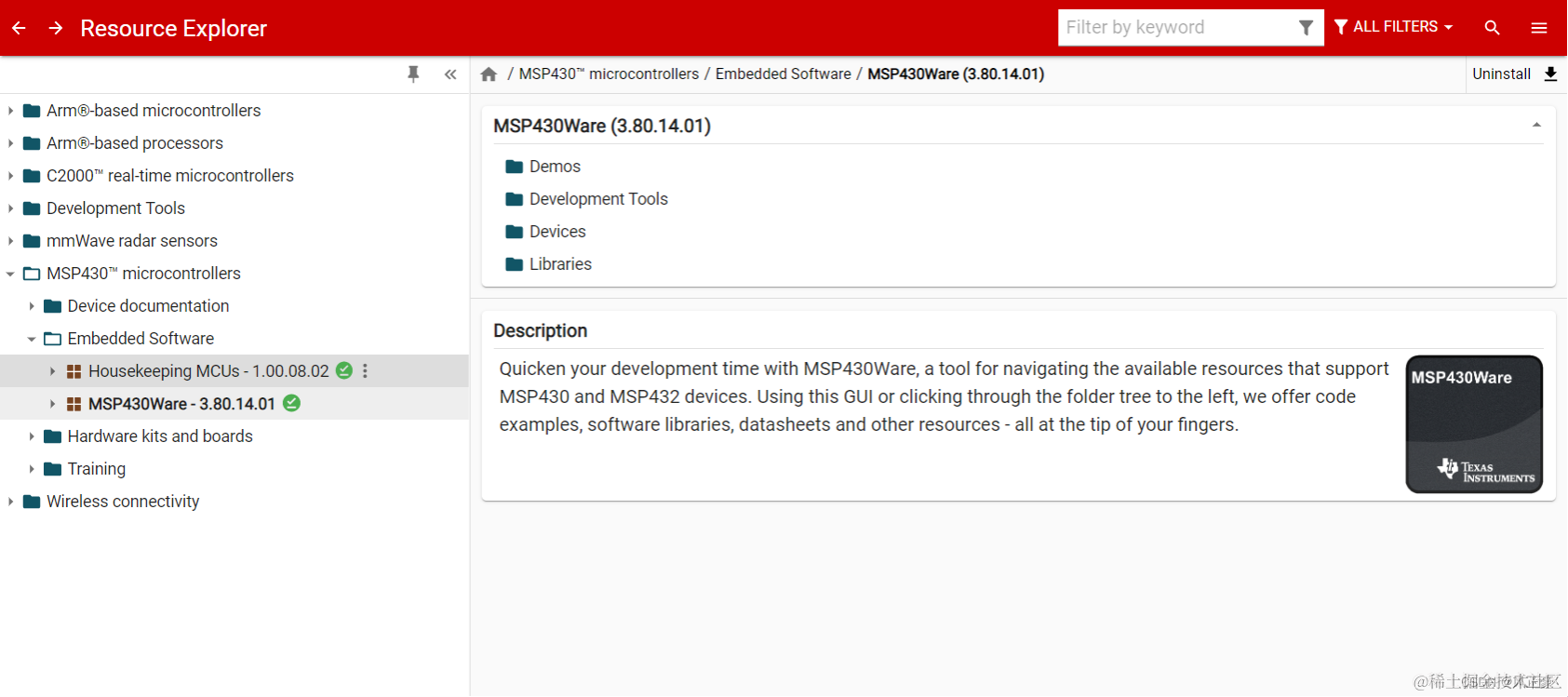This screenshot has width=1568, height=697.
Task: Click the download arrow icon beside Uninstall
Action: click(x=1550, y=74)
